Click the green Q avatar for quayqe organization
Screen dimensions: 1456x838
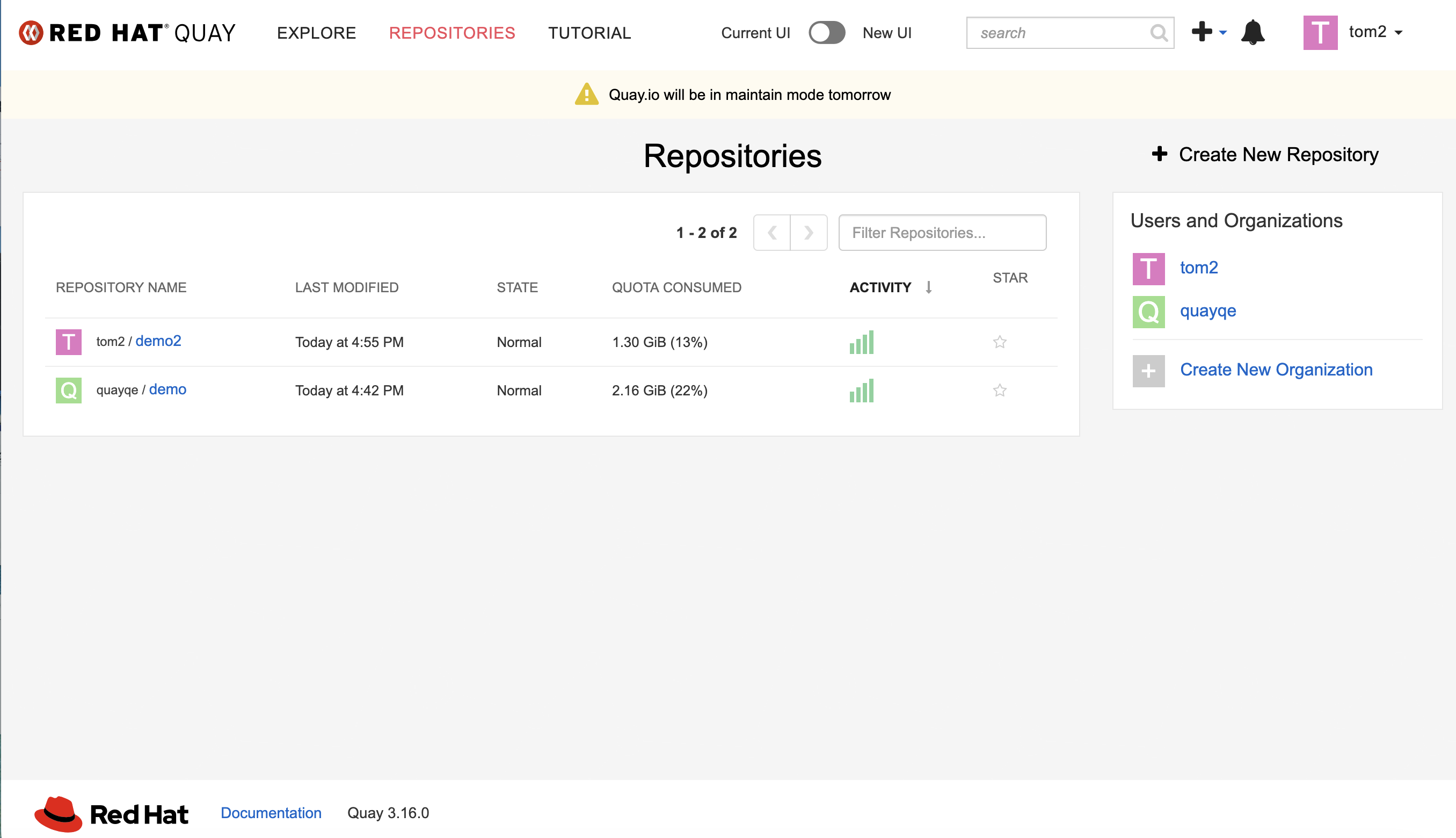(x=1148, y=312)
